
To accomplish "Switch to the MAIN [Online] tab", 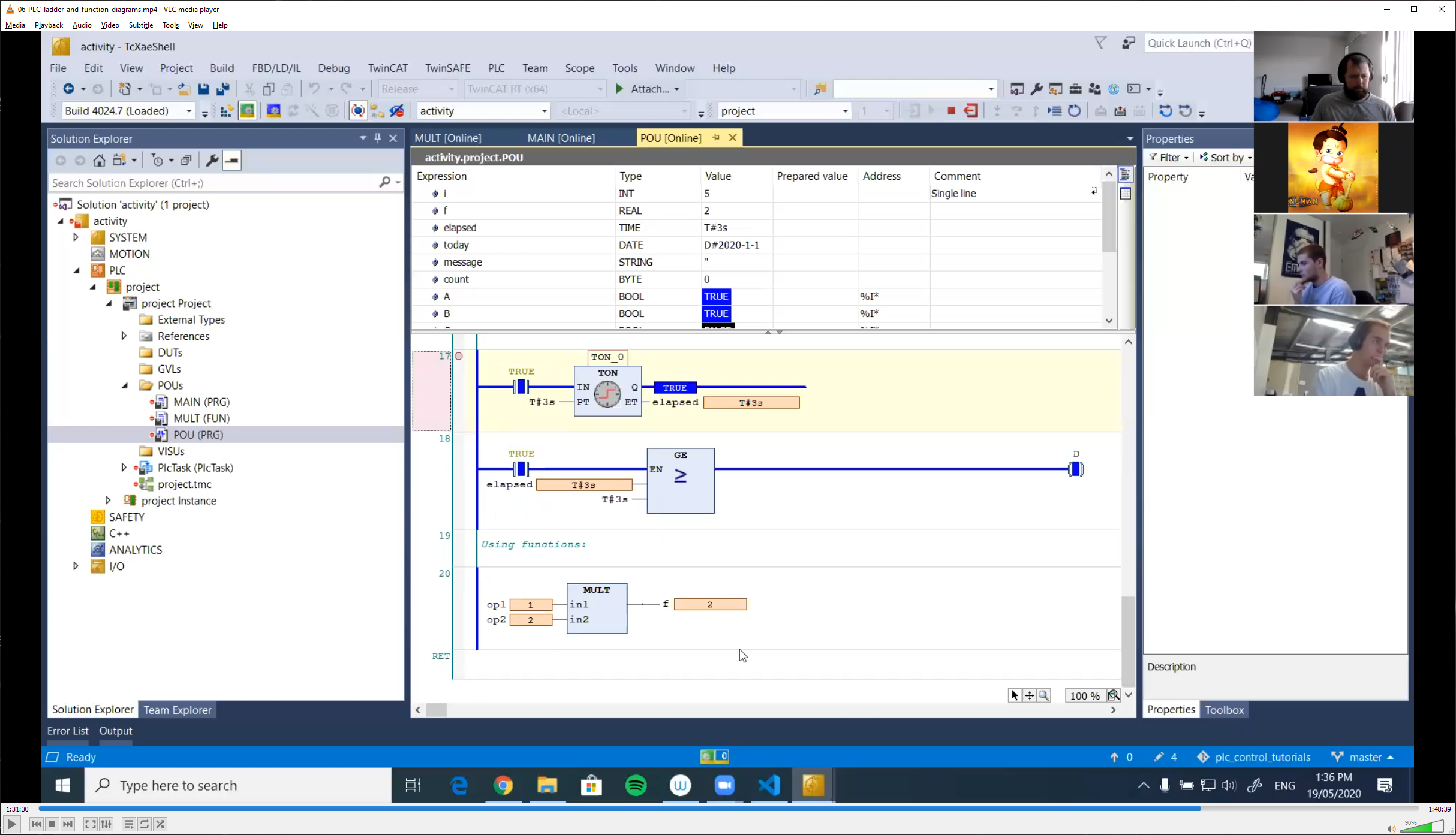I will pos(561,138).
